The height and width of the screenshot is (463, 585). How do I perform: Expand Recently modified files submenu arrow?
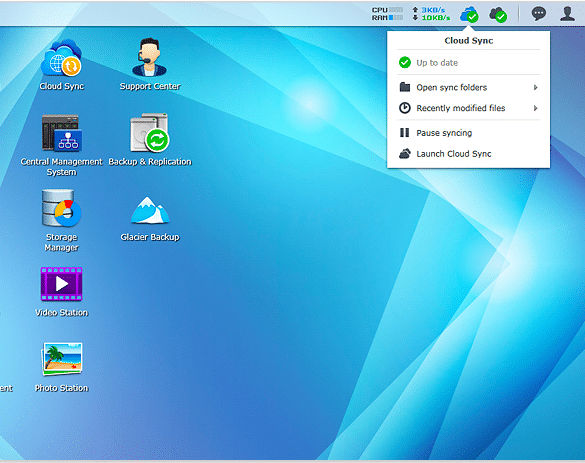click(535, 108)
